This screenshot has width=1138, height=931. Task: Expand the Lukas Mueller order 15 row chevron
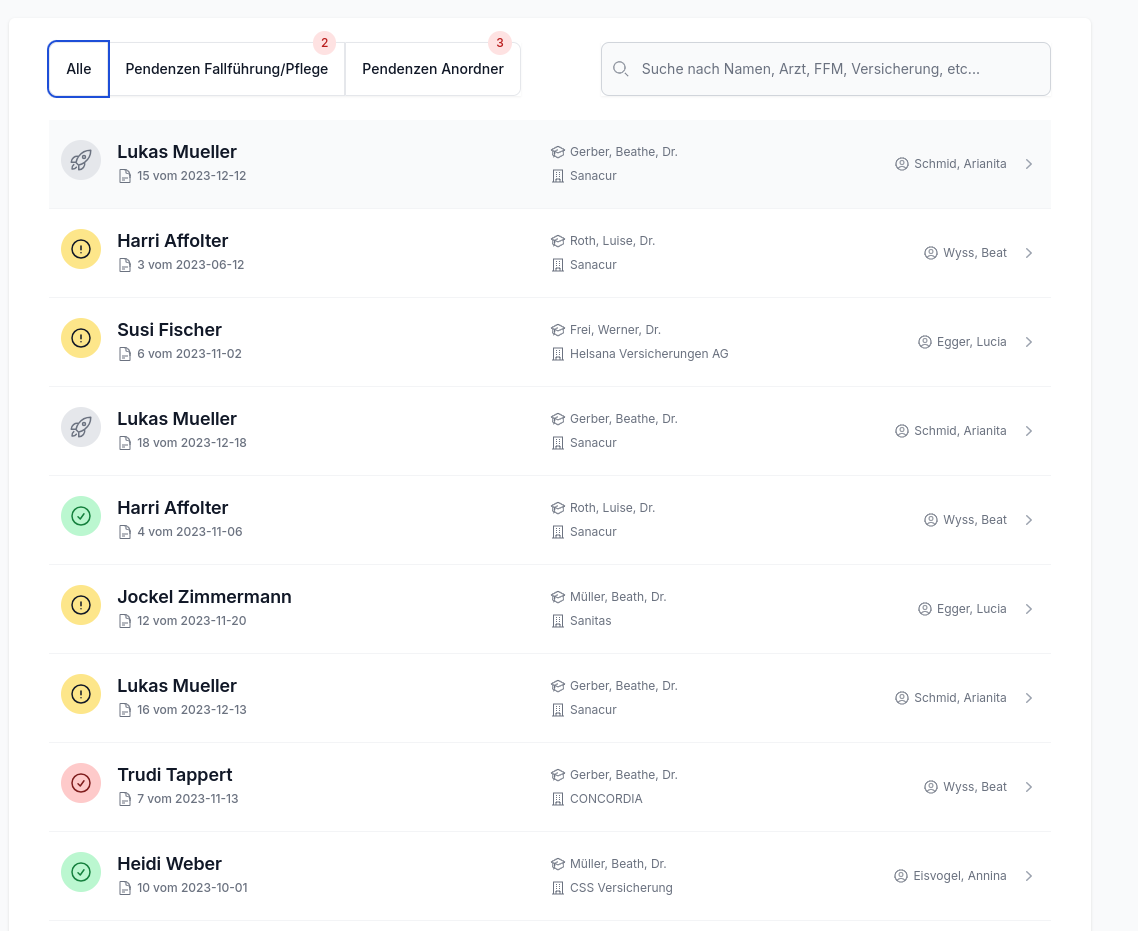pyautogui.click(x=1029, y=164)
